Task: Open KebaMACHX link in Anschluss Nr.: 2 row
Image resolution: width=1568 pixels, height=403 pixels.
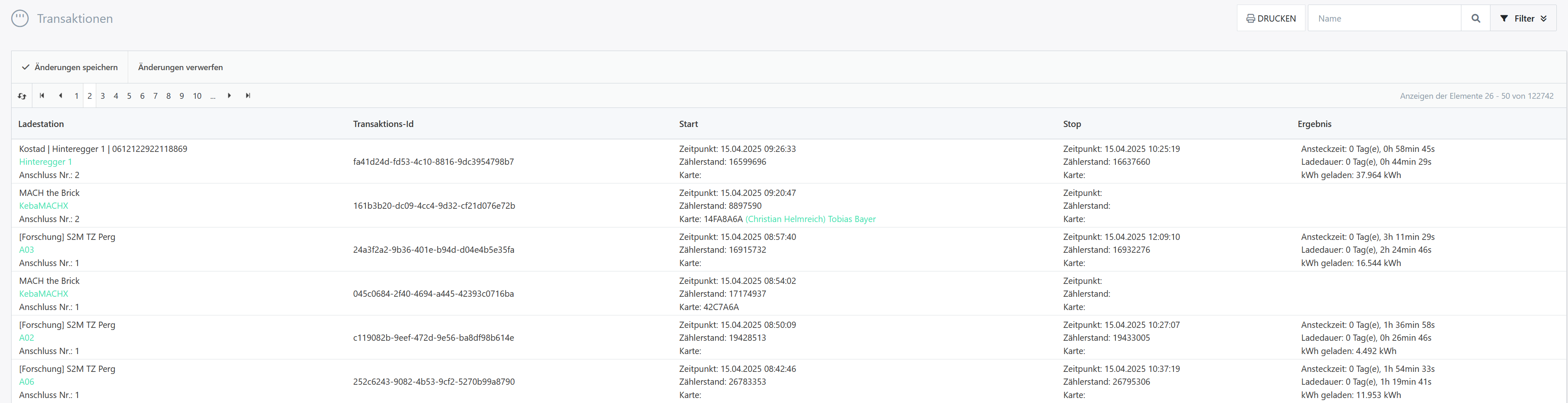Action: tap(44, 206)
